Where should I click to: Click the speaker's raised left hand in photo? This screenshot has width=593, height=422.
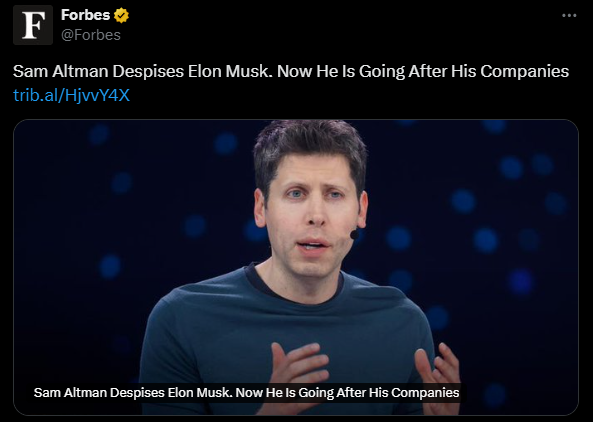299,367
